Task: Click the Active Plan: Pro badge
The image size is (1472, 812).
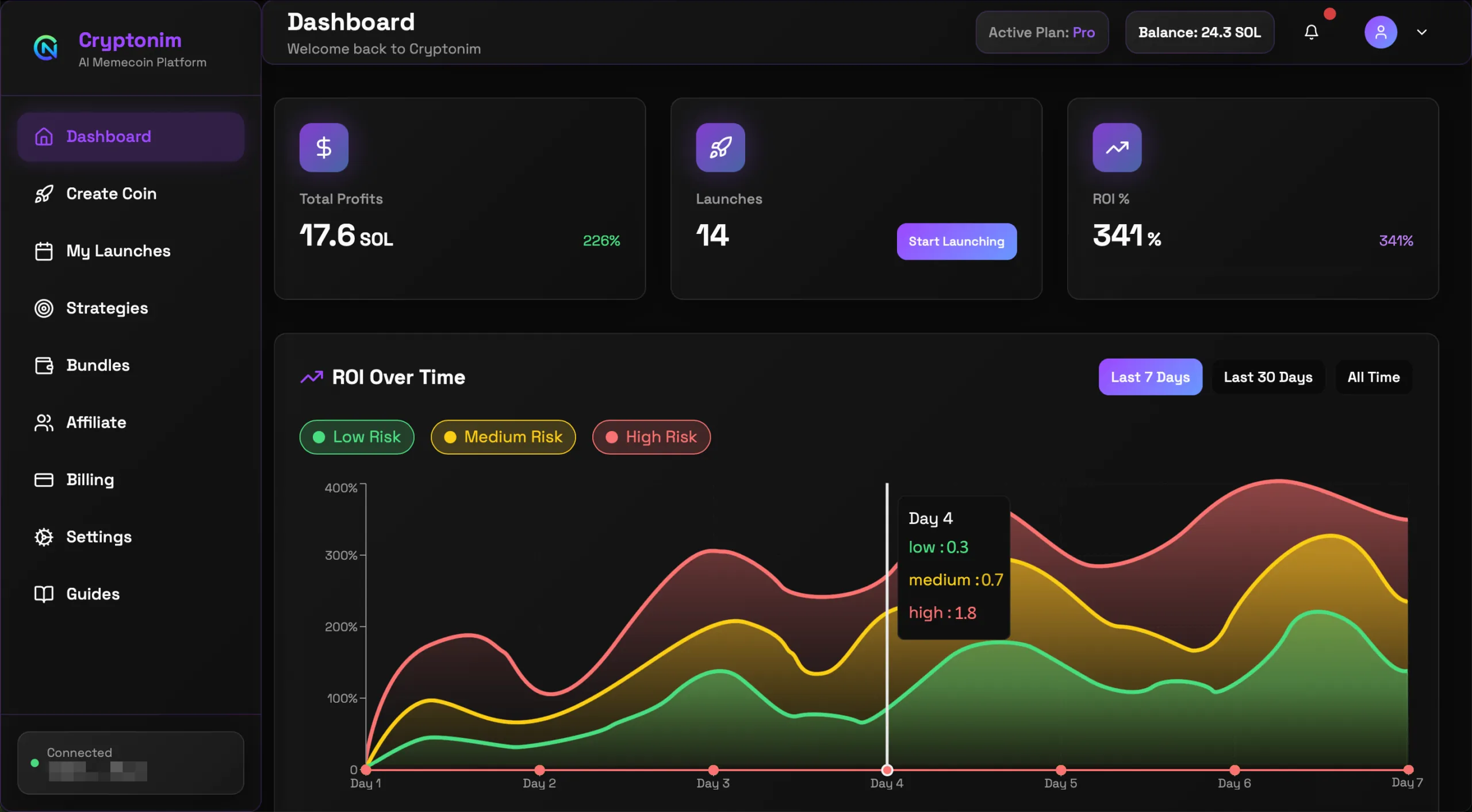Action: [x=1042, y=32]
